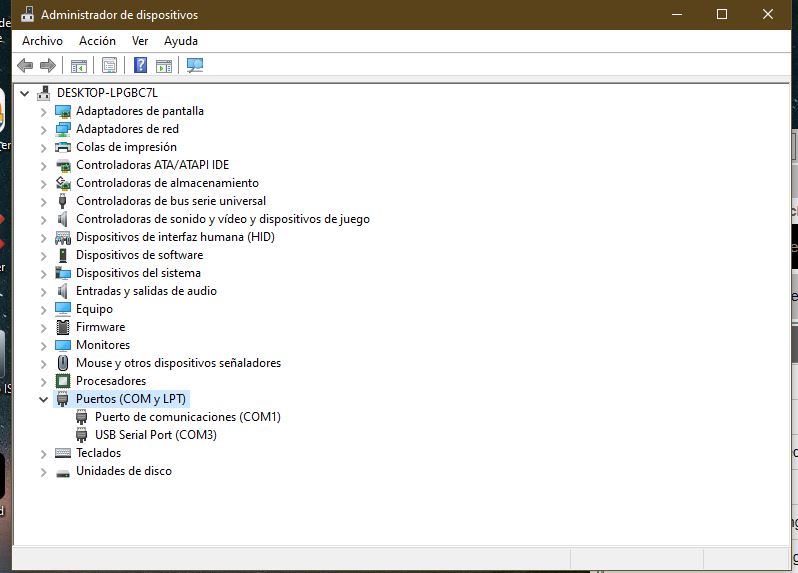
Task: Click the Entradas y salidas de audio icon
Action: (x=63, y=291)
